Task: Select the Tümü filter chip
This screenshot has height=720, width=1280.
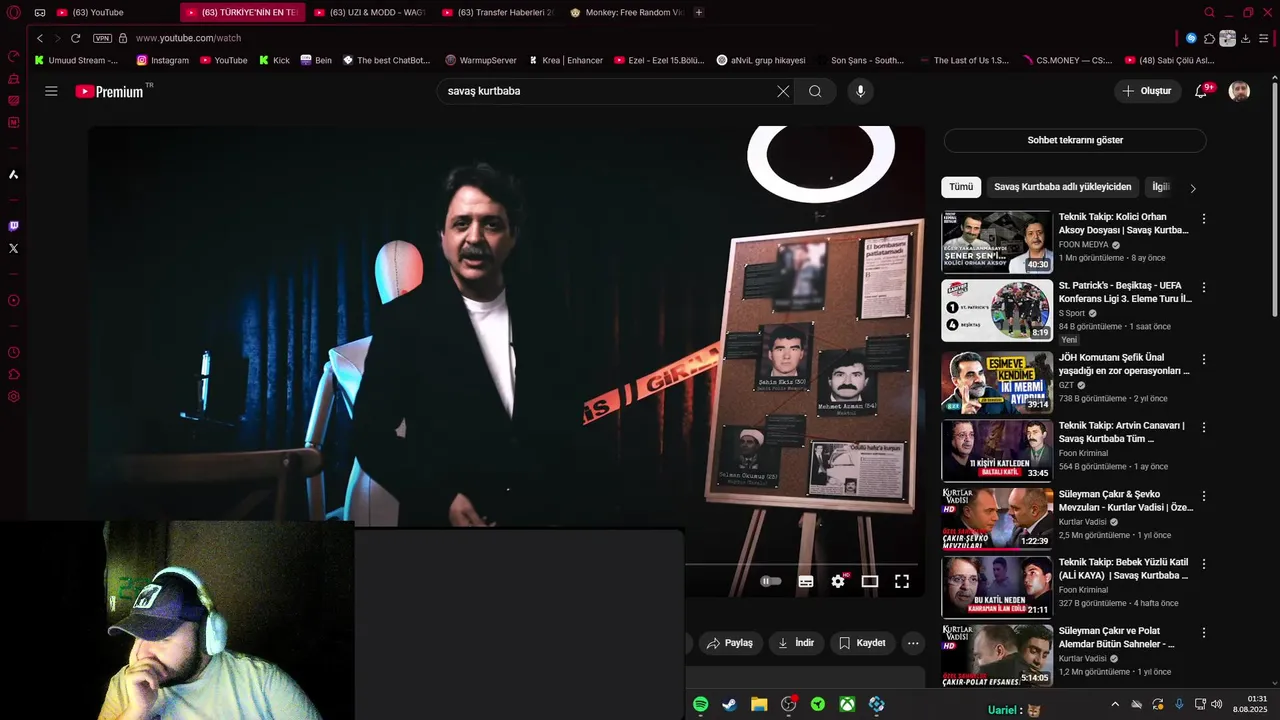Action: pyautogui.click(x=961, y=187)
